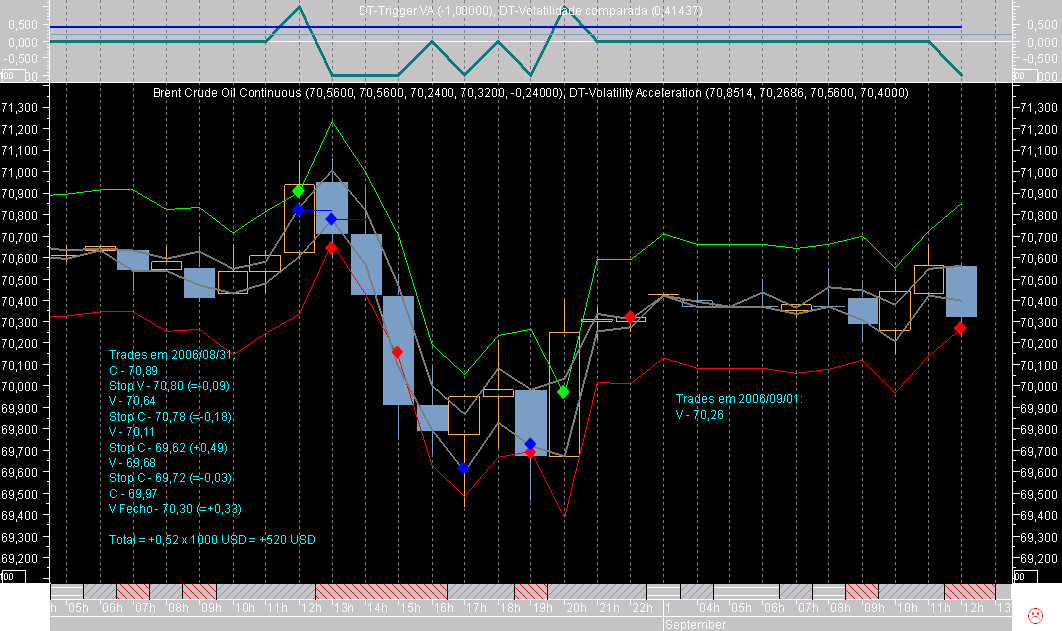This screenshot has width=1062, height=631.
Task: Click the 'Total = +0,52 x 1000 USD' summary
Action: tap(212, 540)
